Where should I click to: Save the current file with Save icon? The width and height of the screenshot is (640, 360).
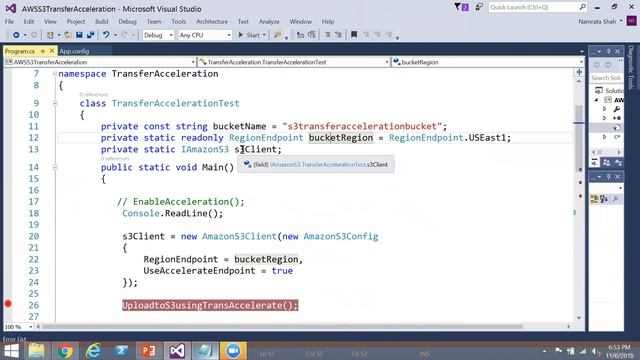[x=79, y=35]
